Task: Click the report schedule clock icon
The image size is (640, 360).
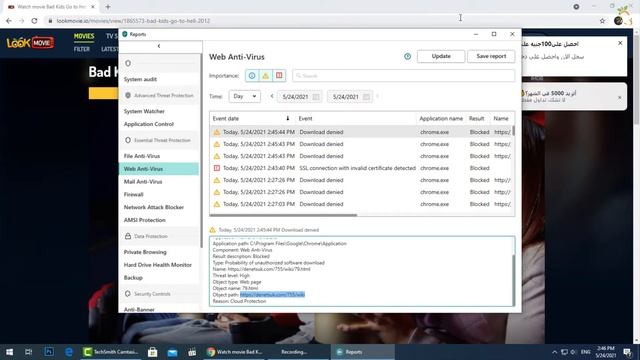Action: (x=407, y=56)
